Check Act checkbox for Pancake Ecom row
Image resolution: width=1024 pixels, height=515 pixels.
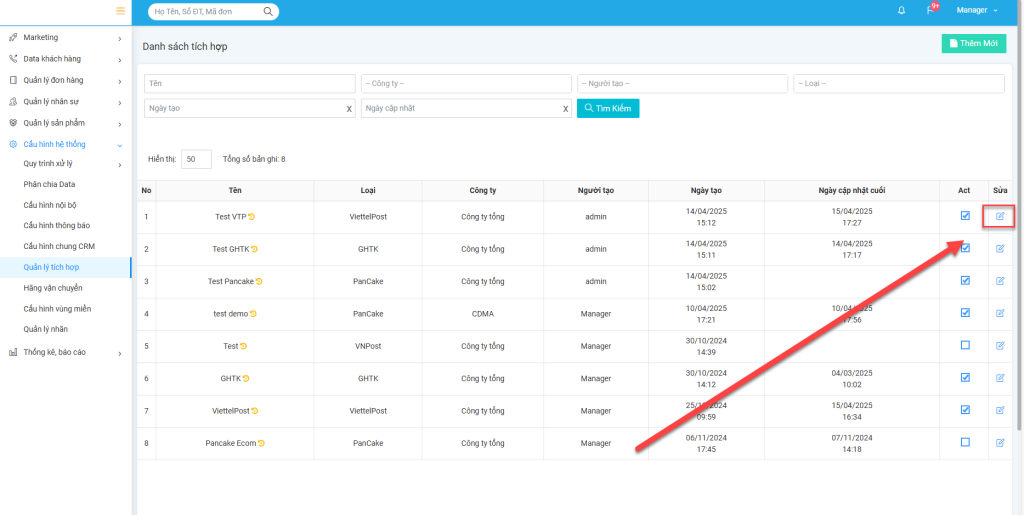pos(965,442)
